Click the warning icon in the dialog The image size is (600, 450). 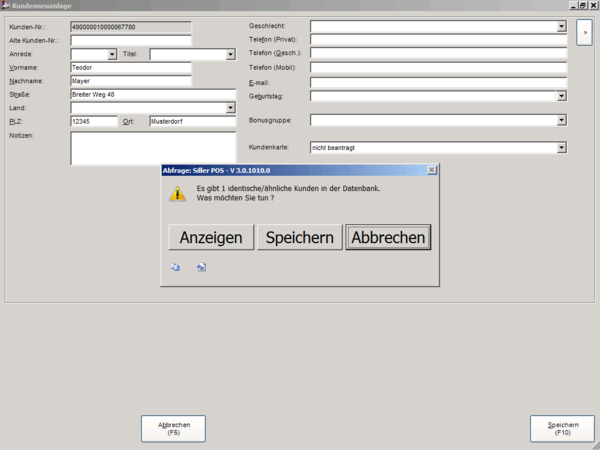179,192
